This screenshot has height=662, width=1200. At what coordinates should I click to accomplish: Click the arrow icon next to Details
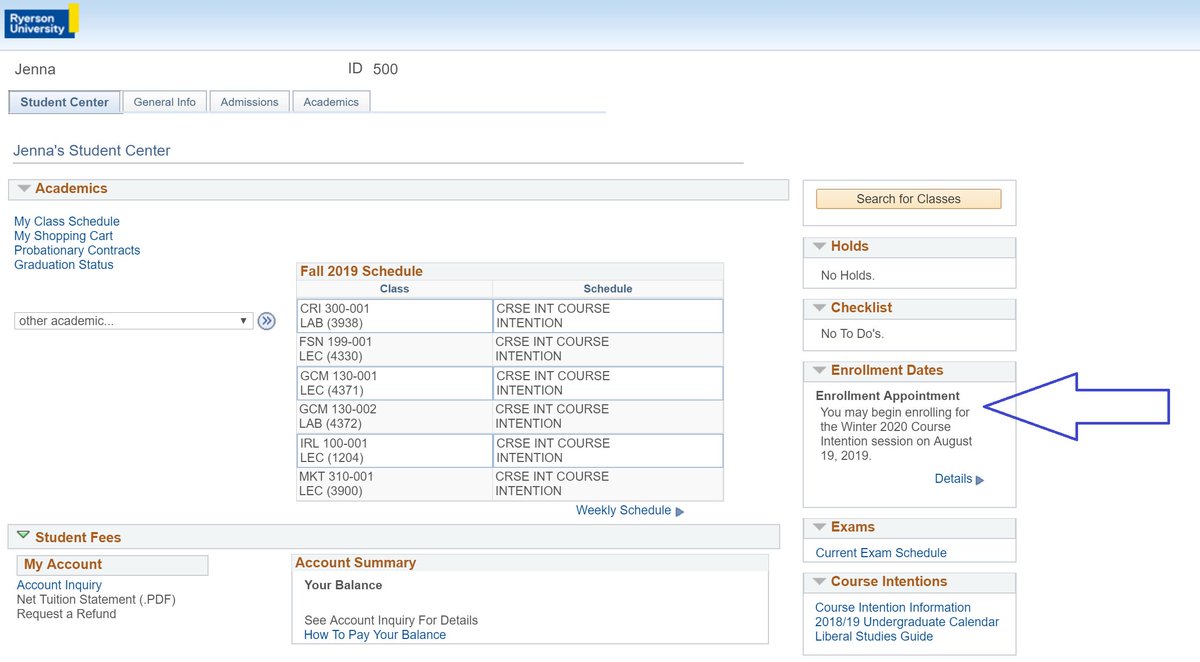[980, 480]
